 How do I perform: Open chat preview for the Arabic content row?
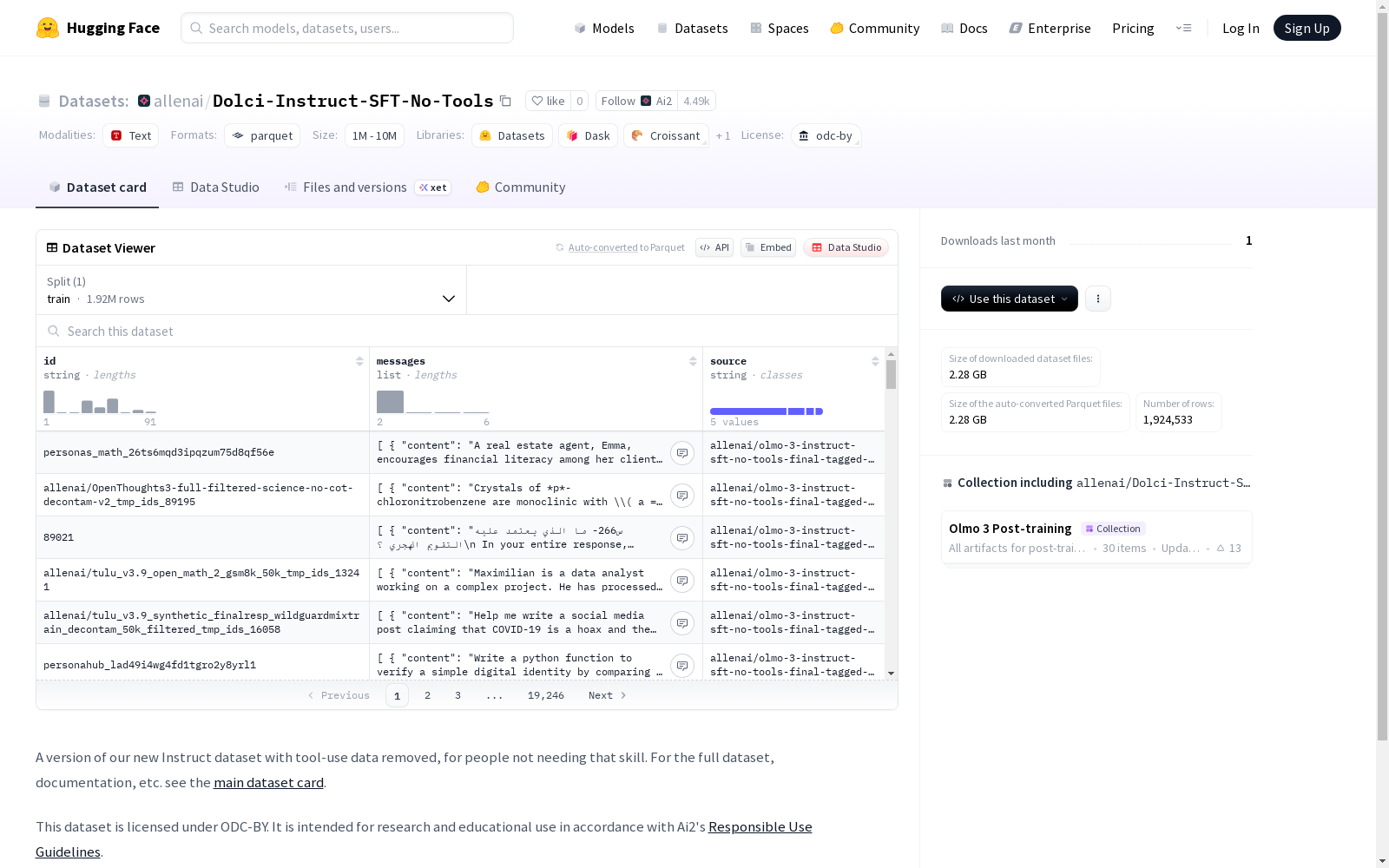[x=682, y=538]
